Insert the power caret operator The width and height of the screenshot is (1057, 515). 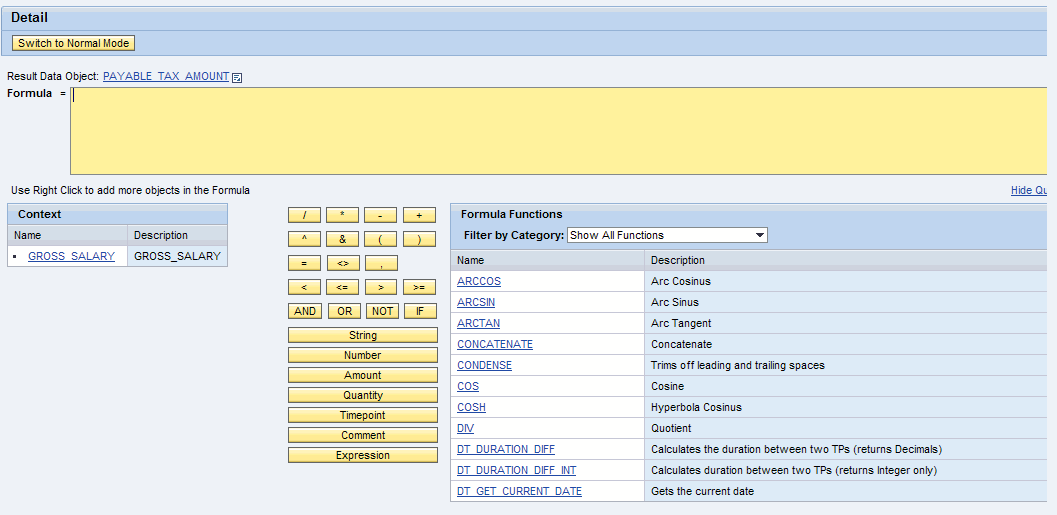(x=304, y=239)
